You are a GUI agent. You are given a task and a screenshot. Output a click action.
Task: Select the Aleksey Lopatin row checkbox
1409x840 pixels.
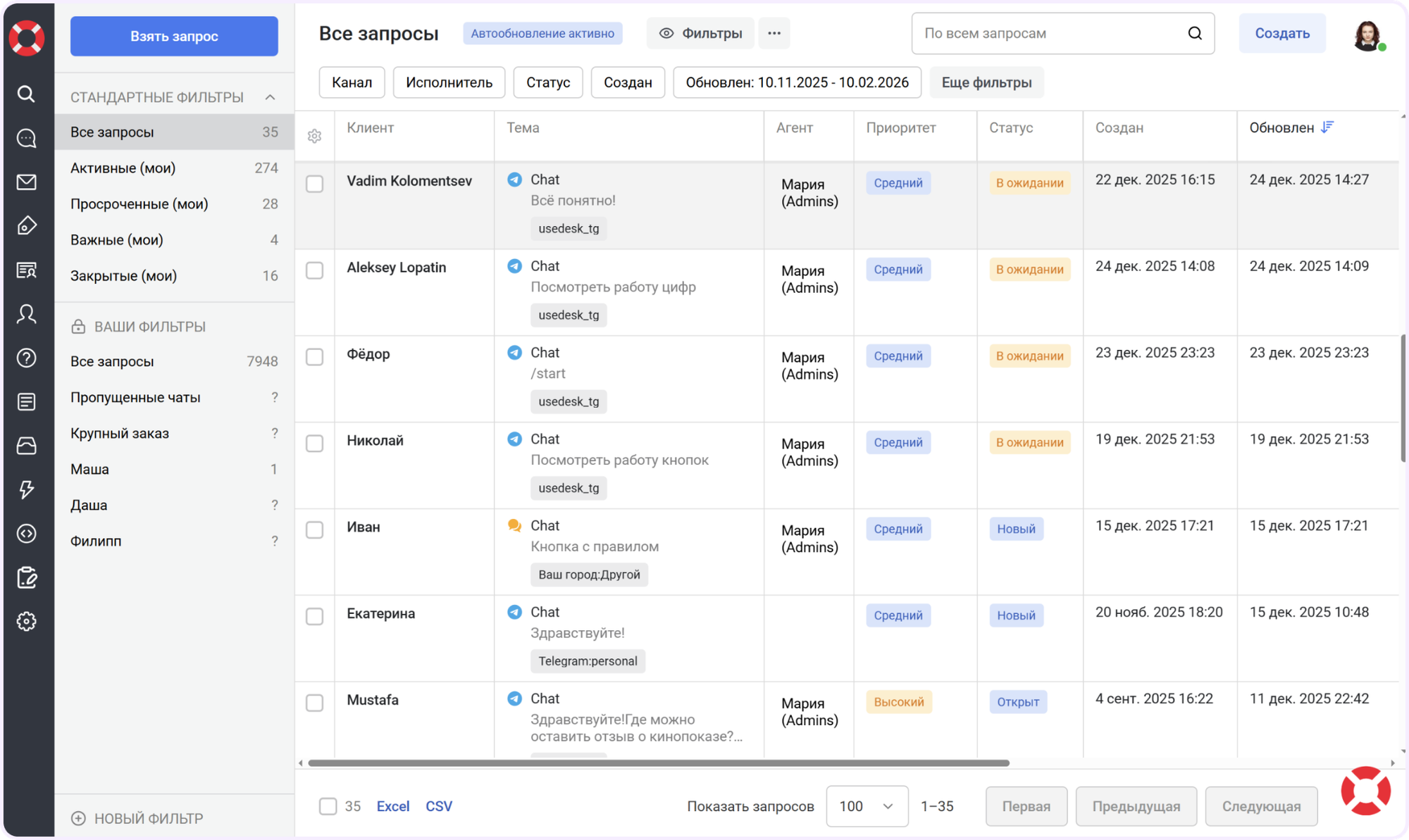coord(315,270)
